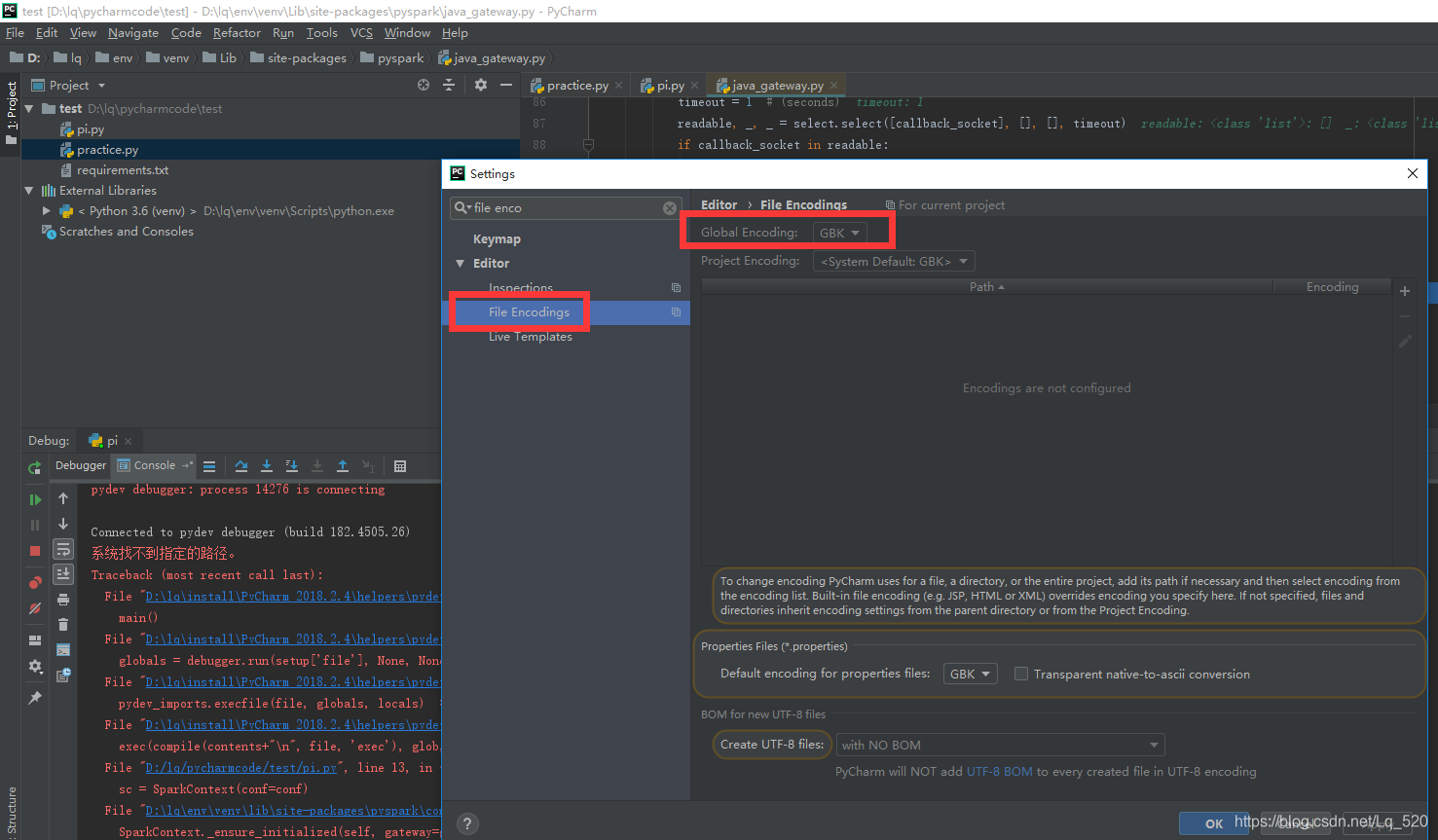Open the Structure side tab

click(x=12, y=810)
